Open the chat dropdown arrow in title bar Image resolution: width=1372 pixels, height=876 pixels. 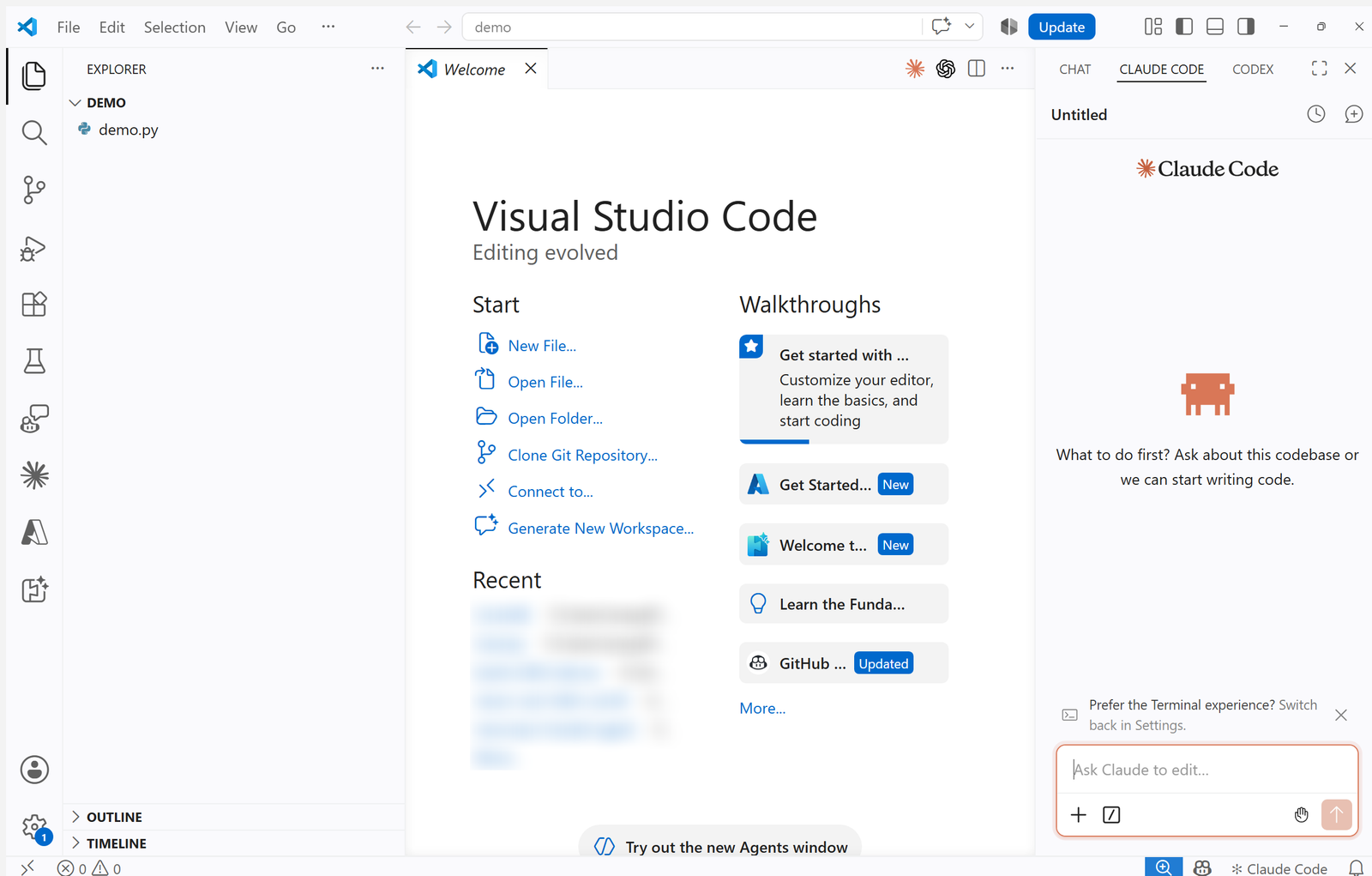pos(970,27)
